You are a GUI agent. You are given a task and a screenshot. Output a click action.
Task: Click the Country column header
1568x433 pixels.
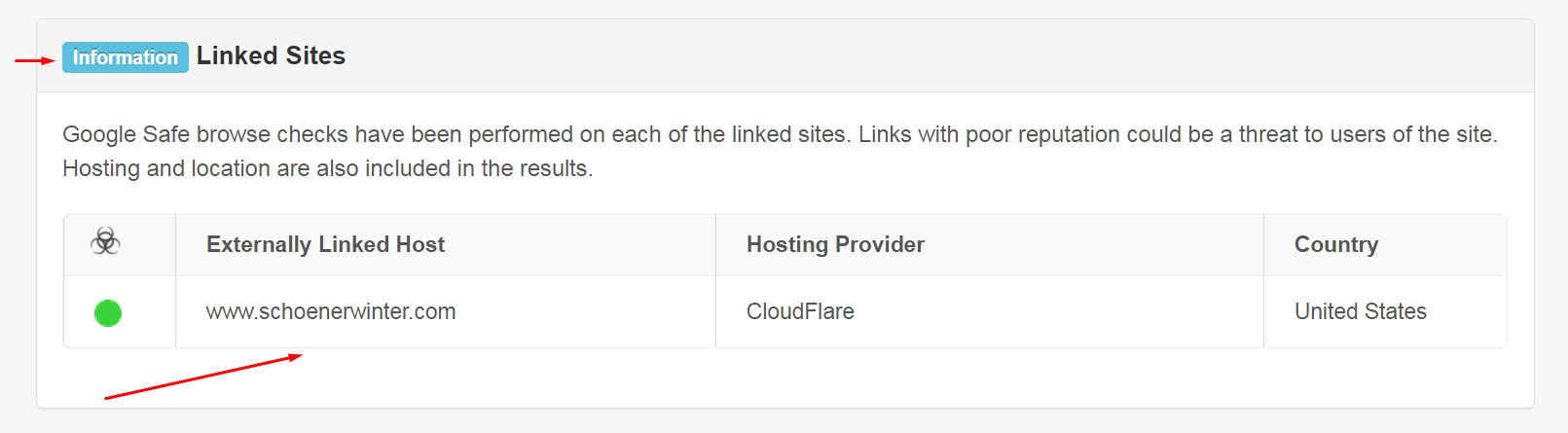[x=1336, y=244]
